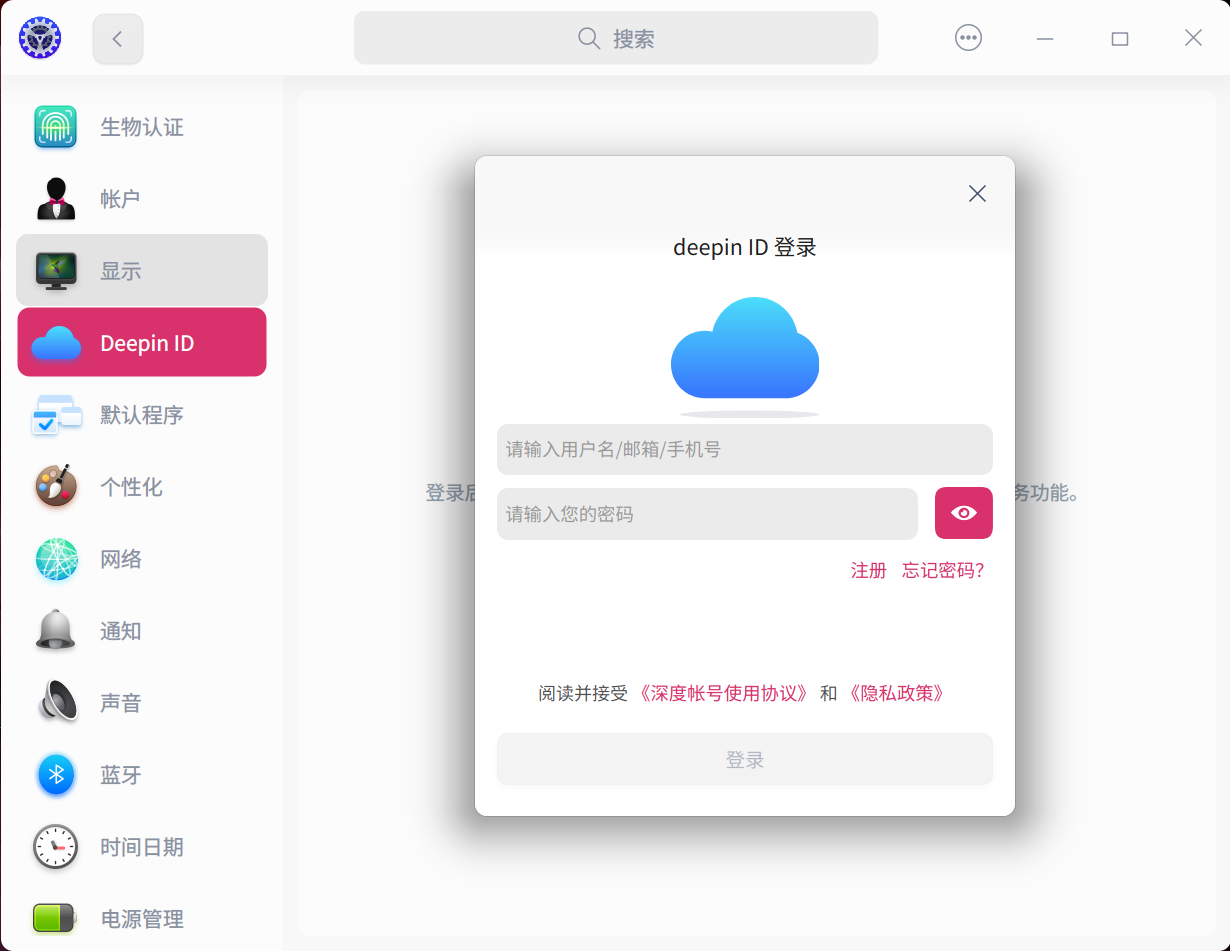Close the deepin ID 登录 dialog
The width and height of the screenshot is (1230, 951).
tap(978, 193)
